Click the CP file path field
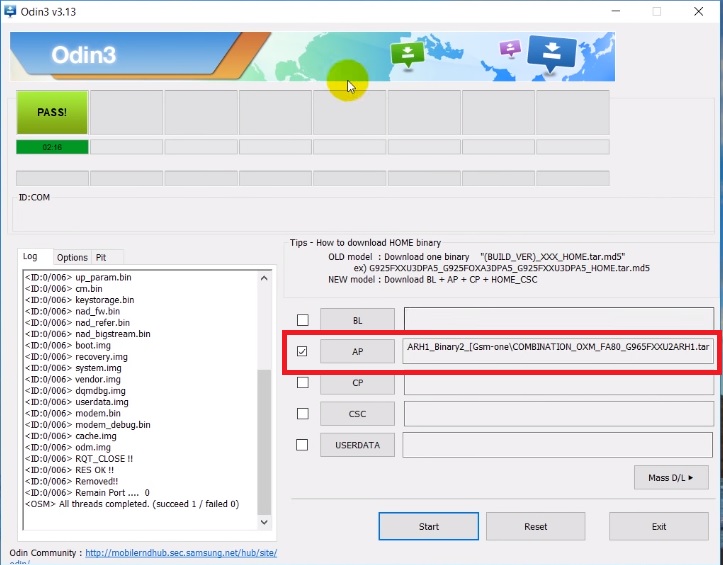Viewport: 723px width, 565px height. point(559,383)
